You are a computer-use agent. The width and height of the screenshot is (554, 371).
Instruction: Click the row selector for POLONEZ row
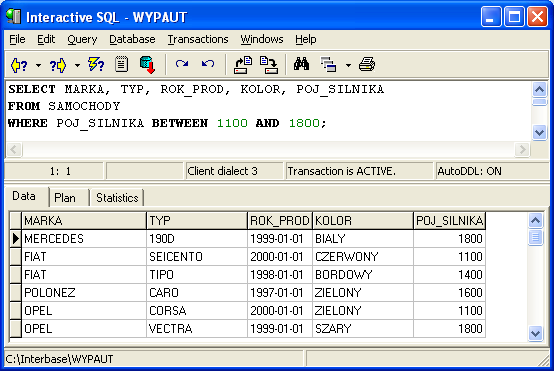pos(16,293)
